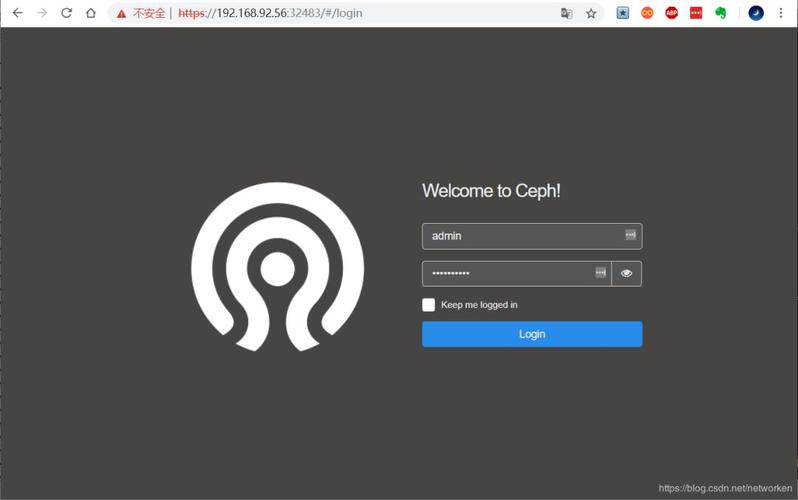The width and height of the screenshot is (798, 500).
Task: Click the password manager icon in username field
Action: pyautogui.click(x=631, y=235)
